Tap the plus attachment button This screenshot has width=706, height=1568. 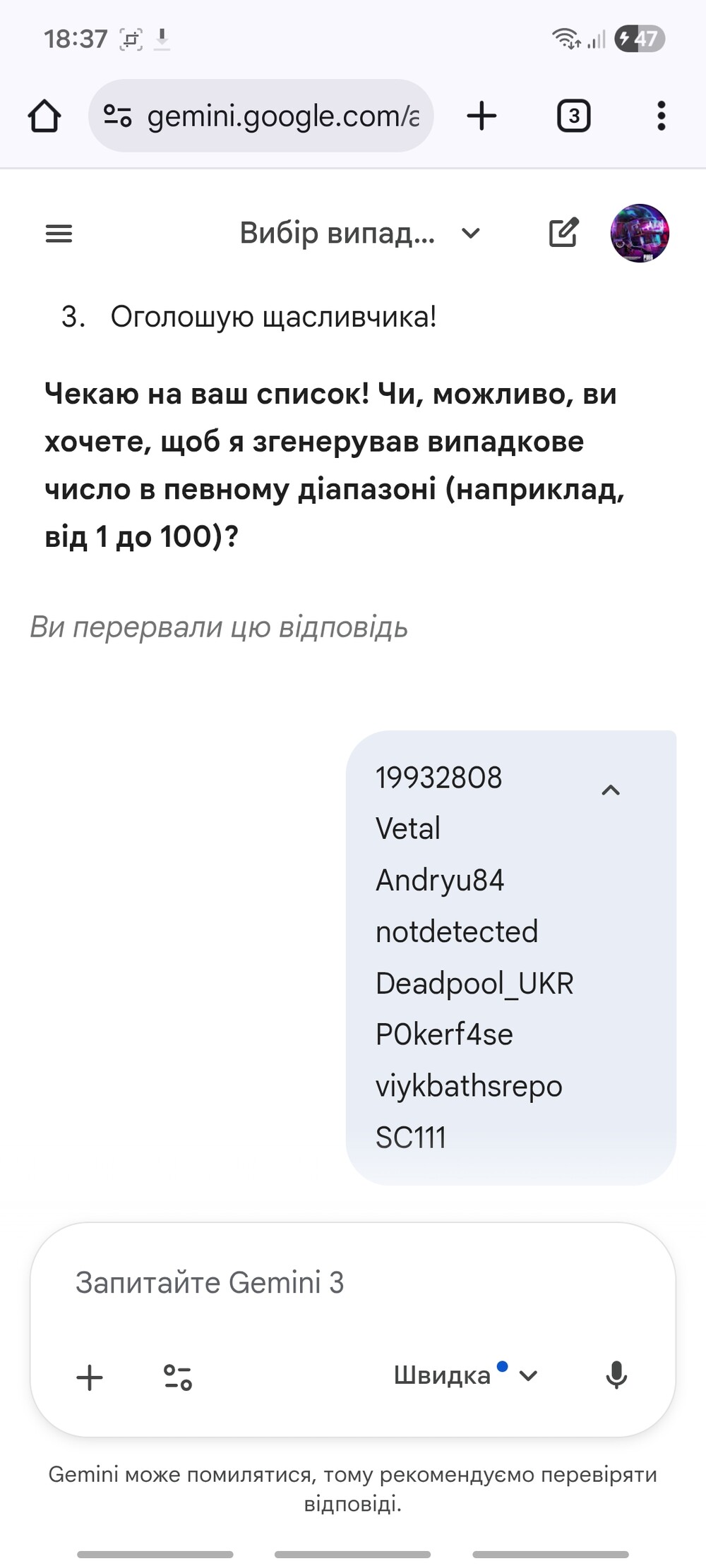90,1377
